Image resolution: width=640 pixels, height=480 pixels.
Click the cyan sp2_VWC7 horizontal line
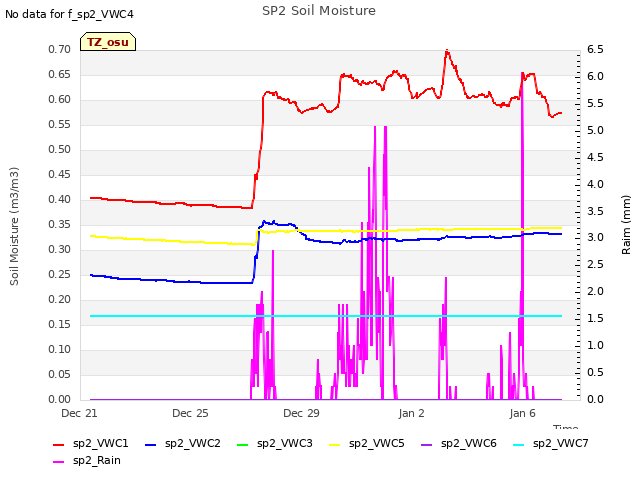pos(326,316)
